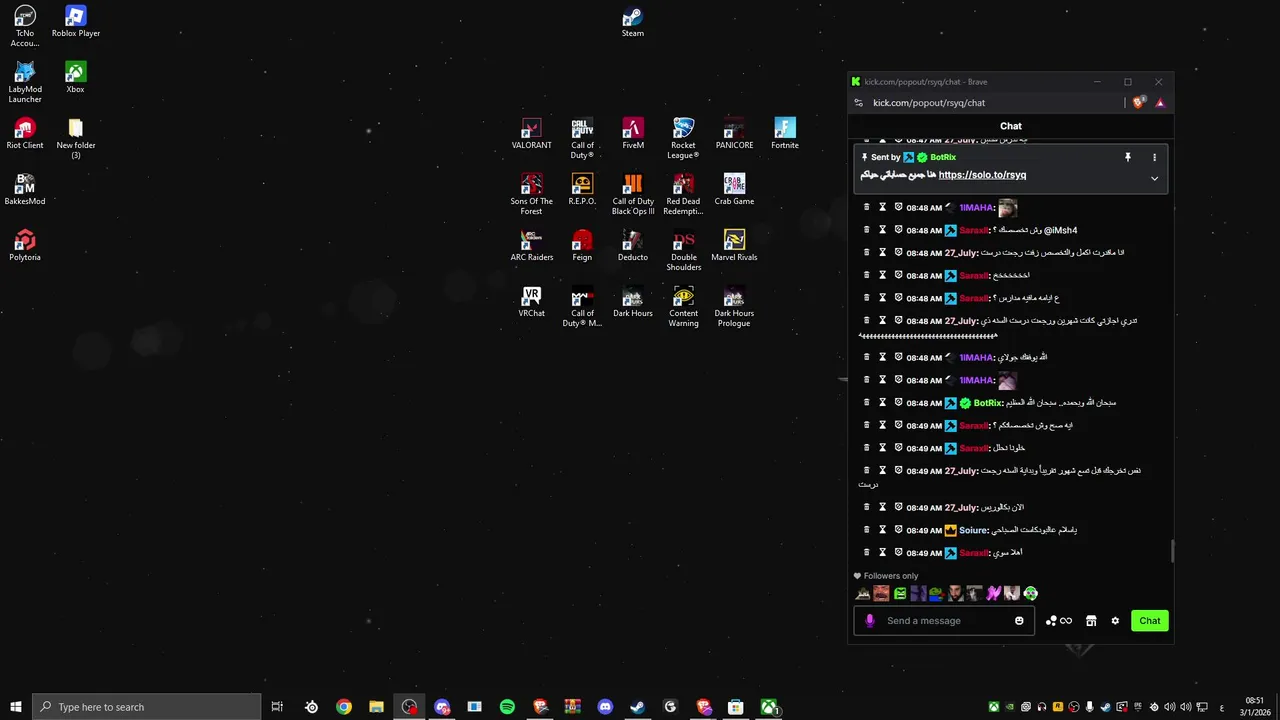
Task: Select the Polytoria desktop icon
Action: (x=25, y=246)
